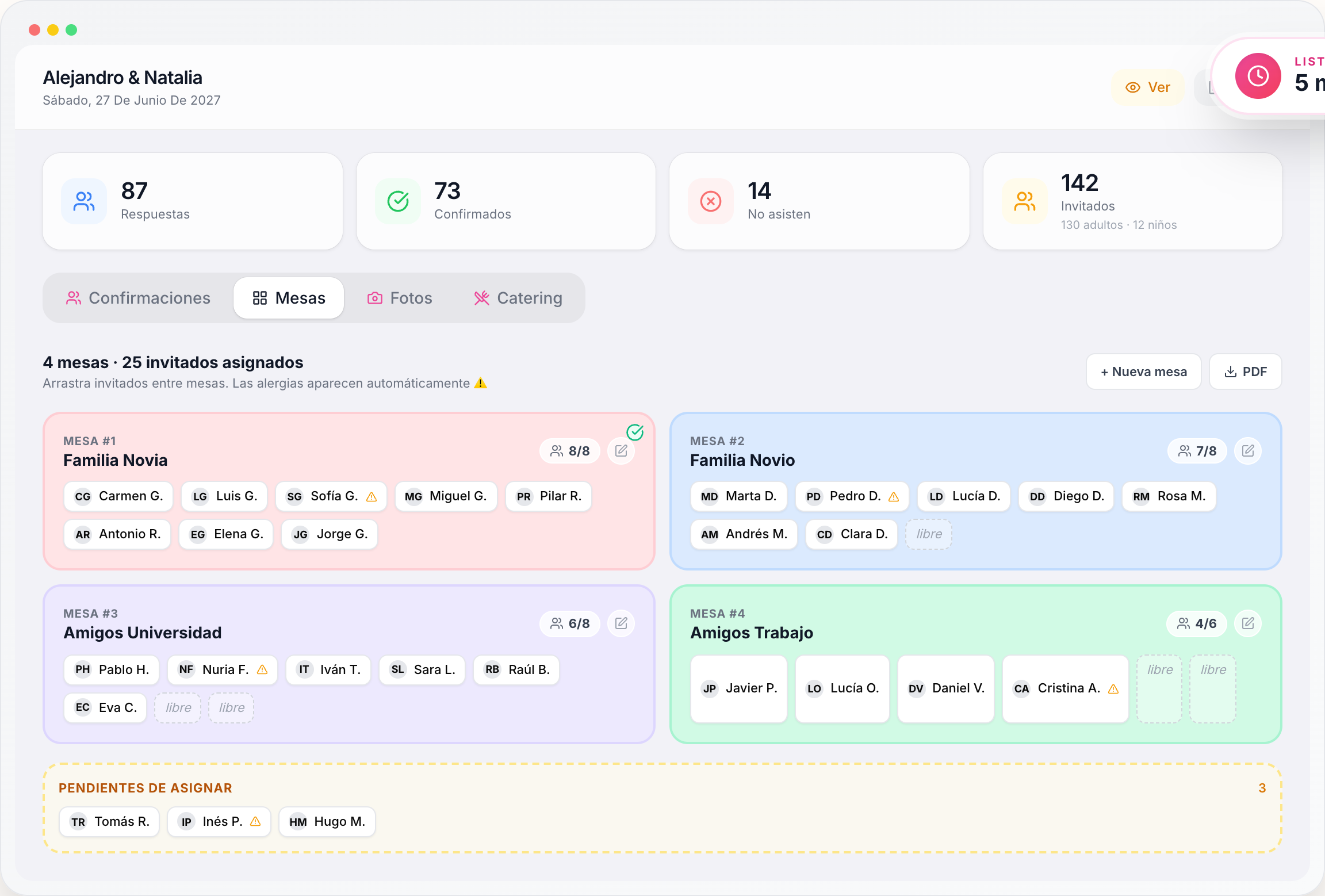Open edit icon for Amigos Trabajo table

(x=1248, y=623)
